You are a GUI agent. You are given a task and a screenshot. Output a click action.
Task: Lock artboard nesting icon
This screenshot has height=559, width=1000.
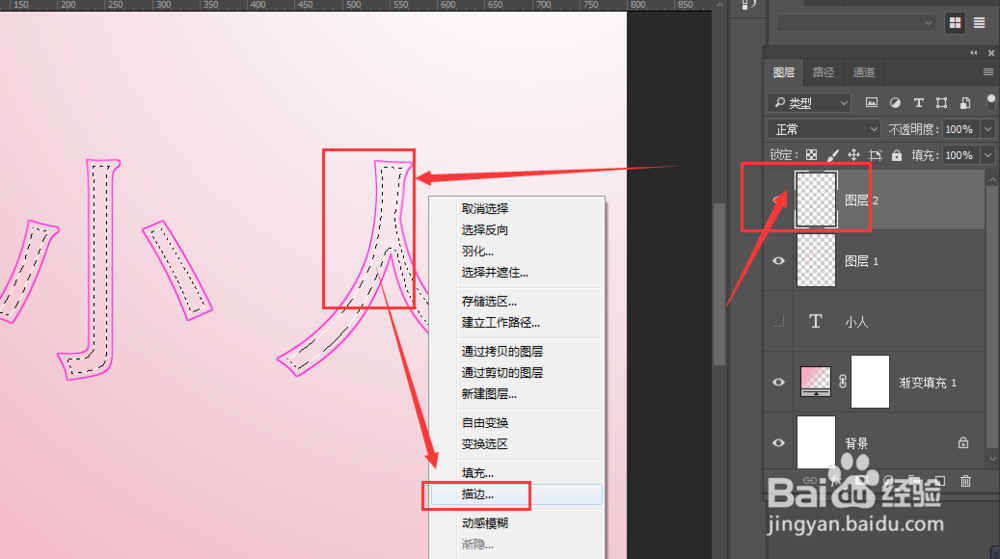[876, 155]
